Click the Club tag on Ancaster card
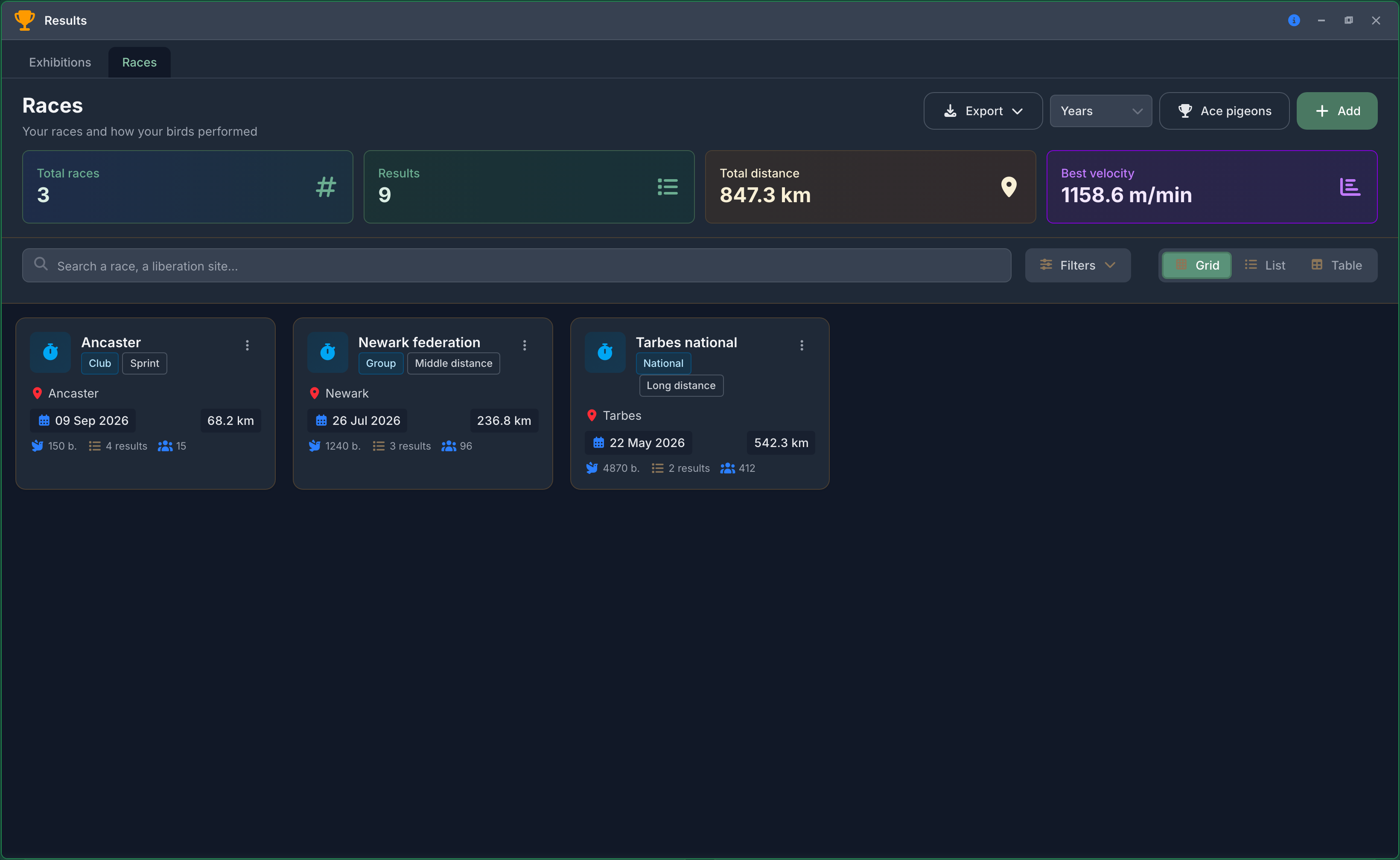Viewport: 1400px width, 860px height. [99, 363]
